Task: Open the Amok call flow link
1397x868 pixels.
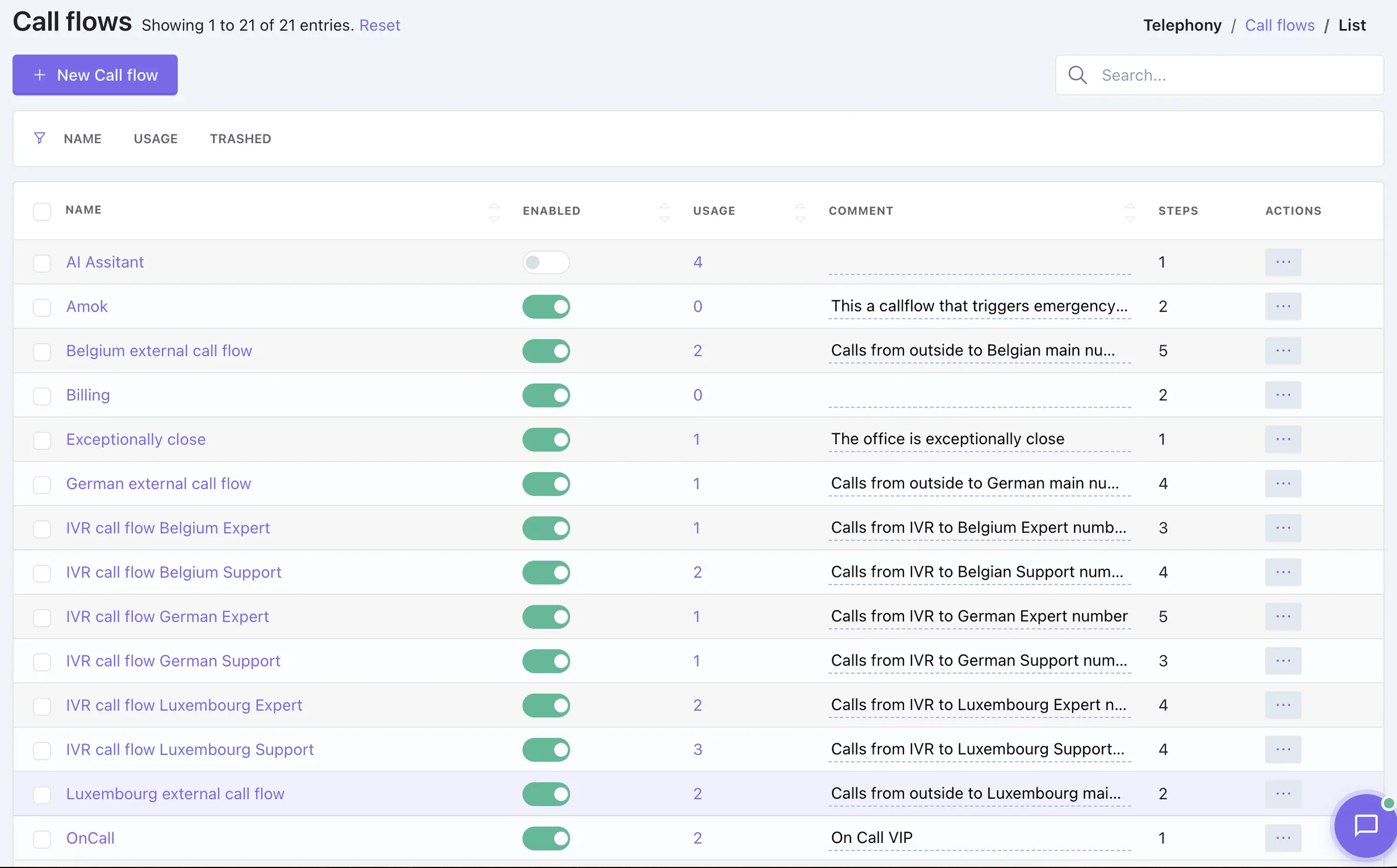Action: pos(87,306)
